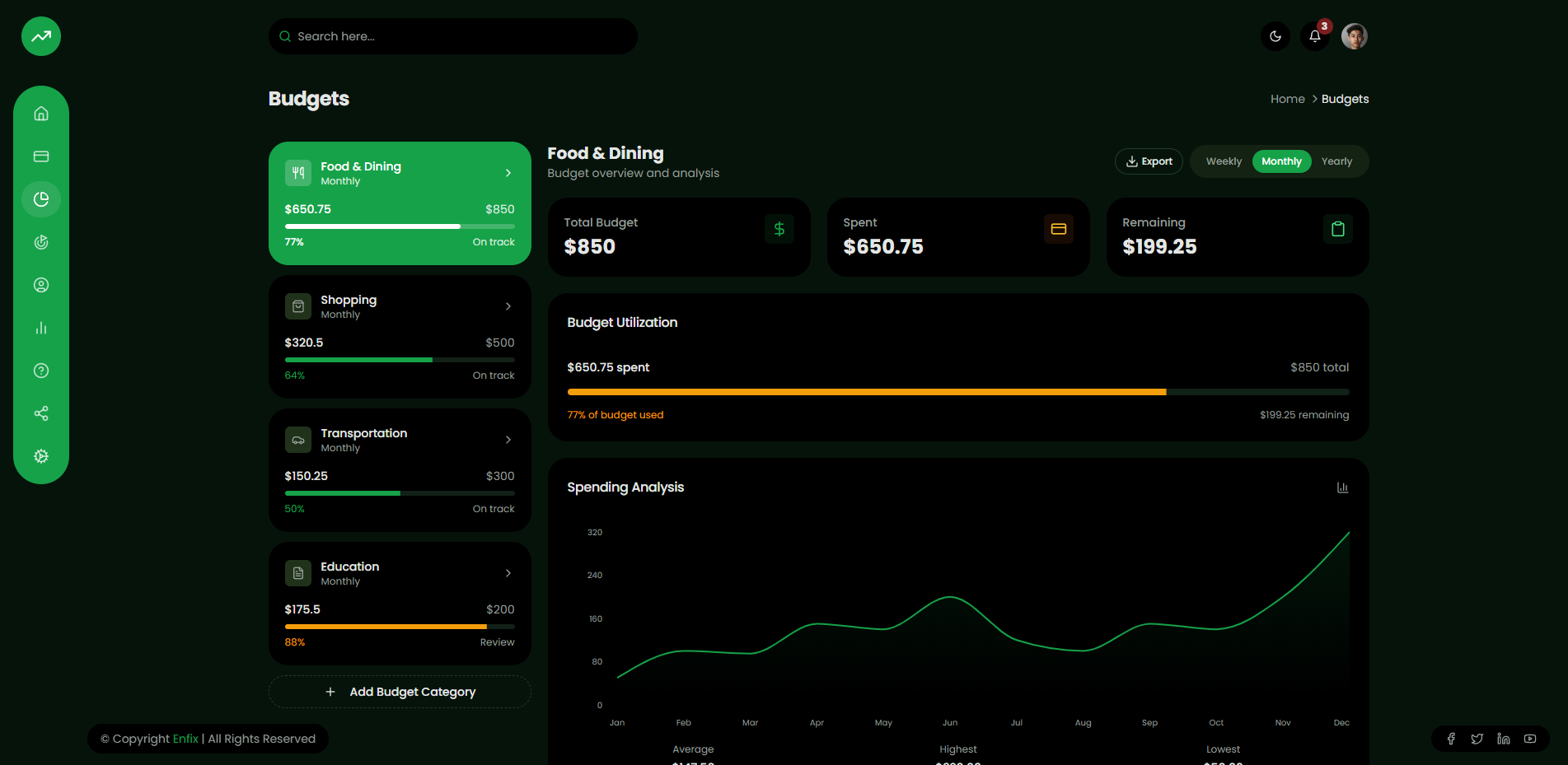The image size is (1568, 765).
Task: Click the search magnifier icon
Action: coord(285,36)
